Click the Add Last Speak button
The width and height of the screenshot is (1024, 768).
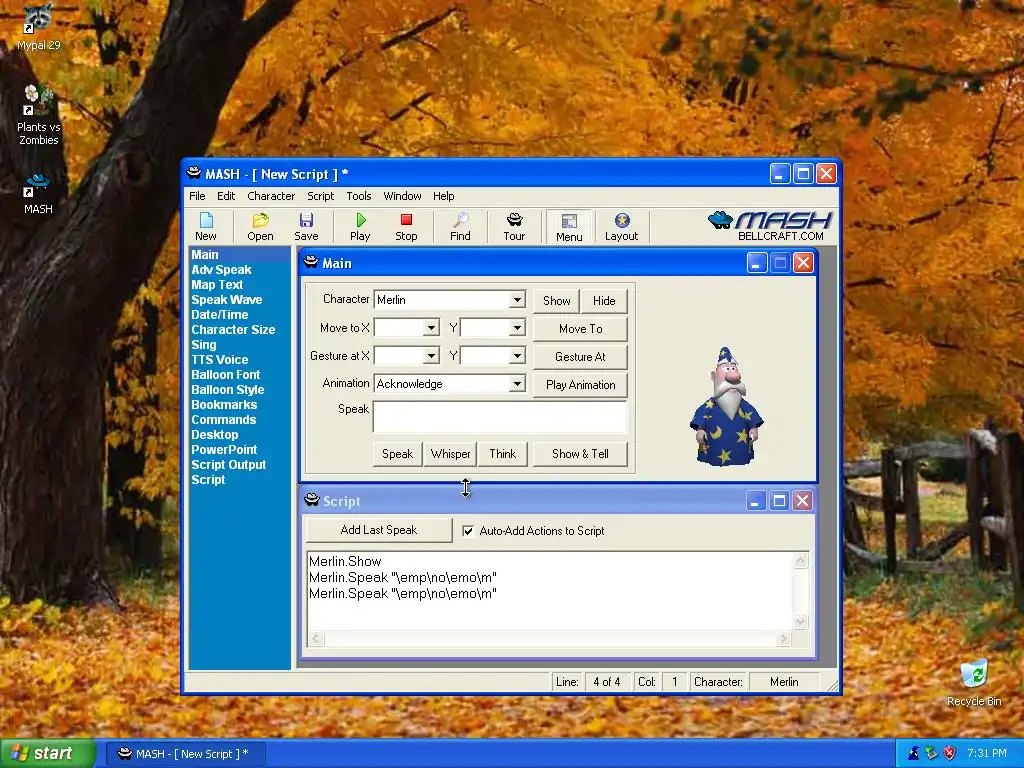379,530
